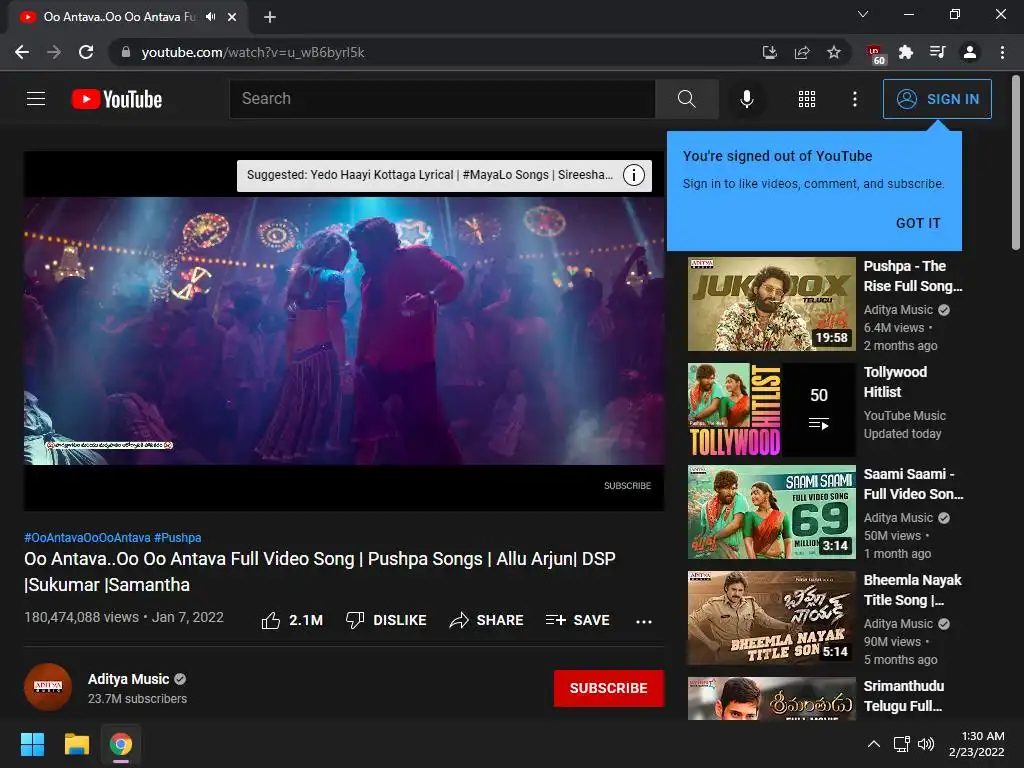Viewport: 1024px width, 768px height.
Task: Open Tollywood Hitlist playlist thumbnail
Action: [771, 410]
